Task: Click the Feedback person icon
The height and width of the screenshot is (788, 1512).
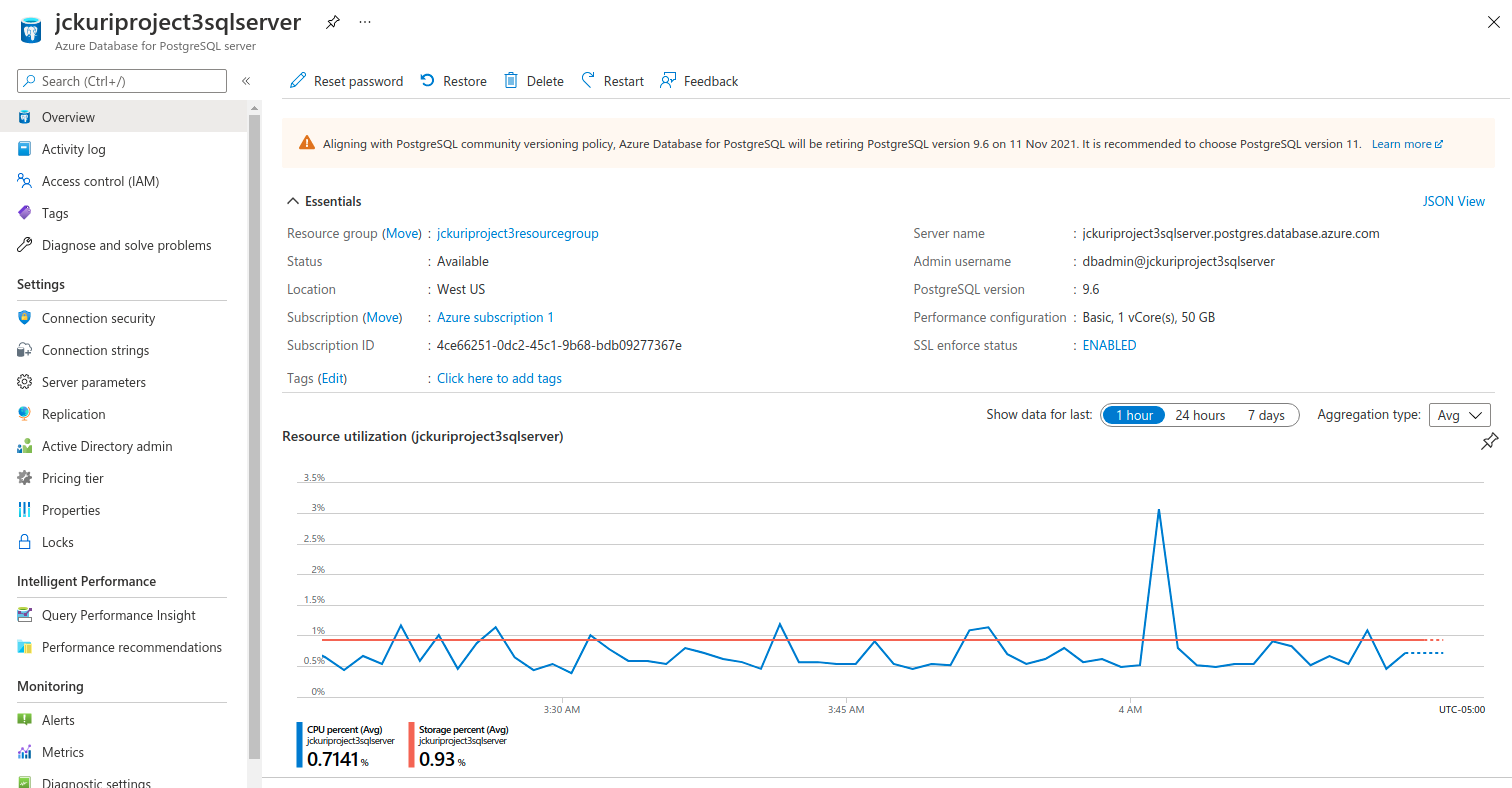Action: [x=668, y=81]
